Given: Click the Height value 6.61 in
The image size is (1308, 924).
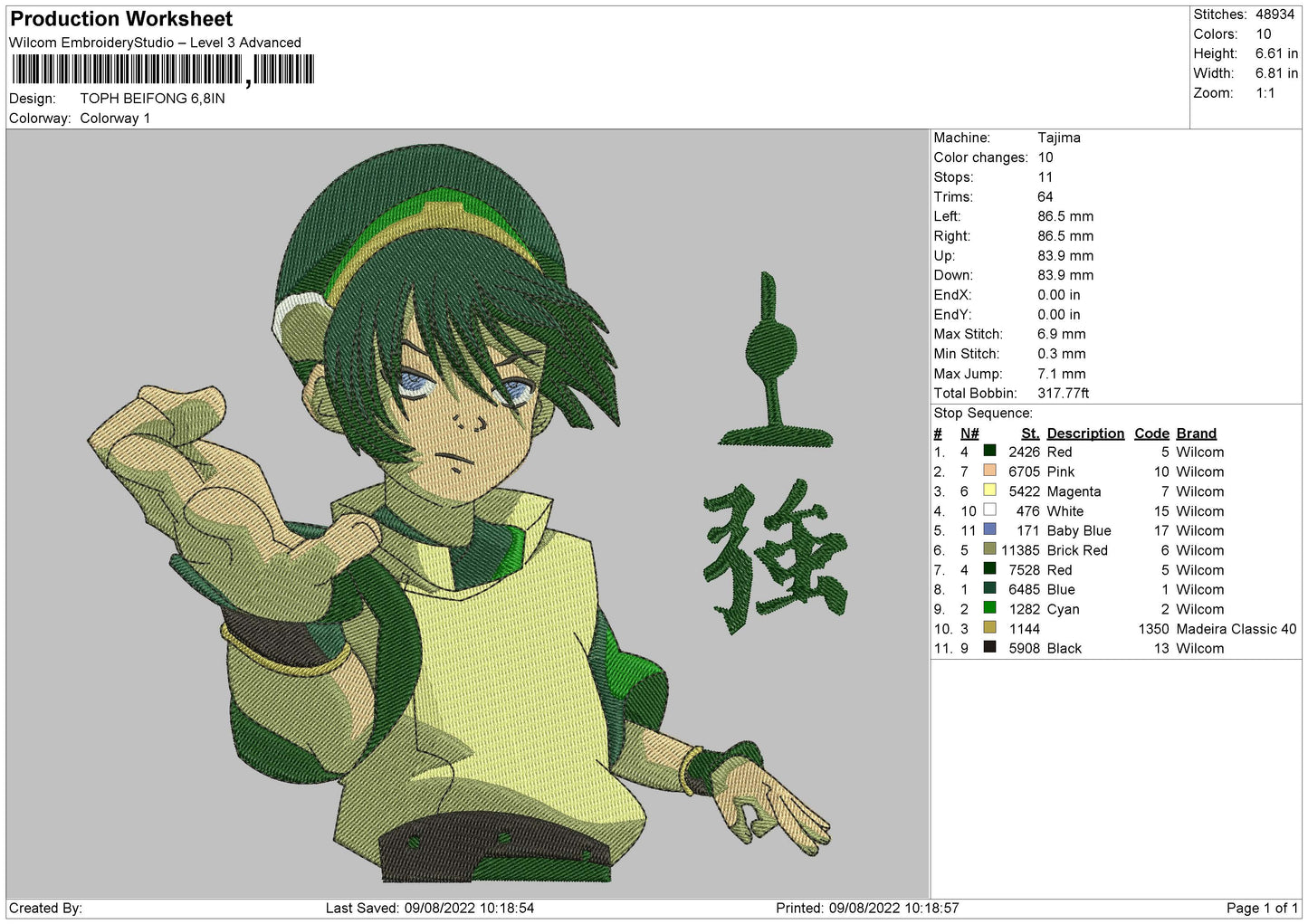Looking at the screenshot, I should pyautogui.click(x=1276, y=54).
